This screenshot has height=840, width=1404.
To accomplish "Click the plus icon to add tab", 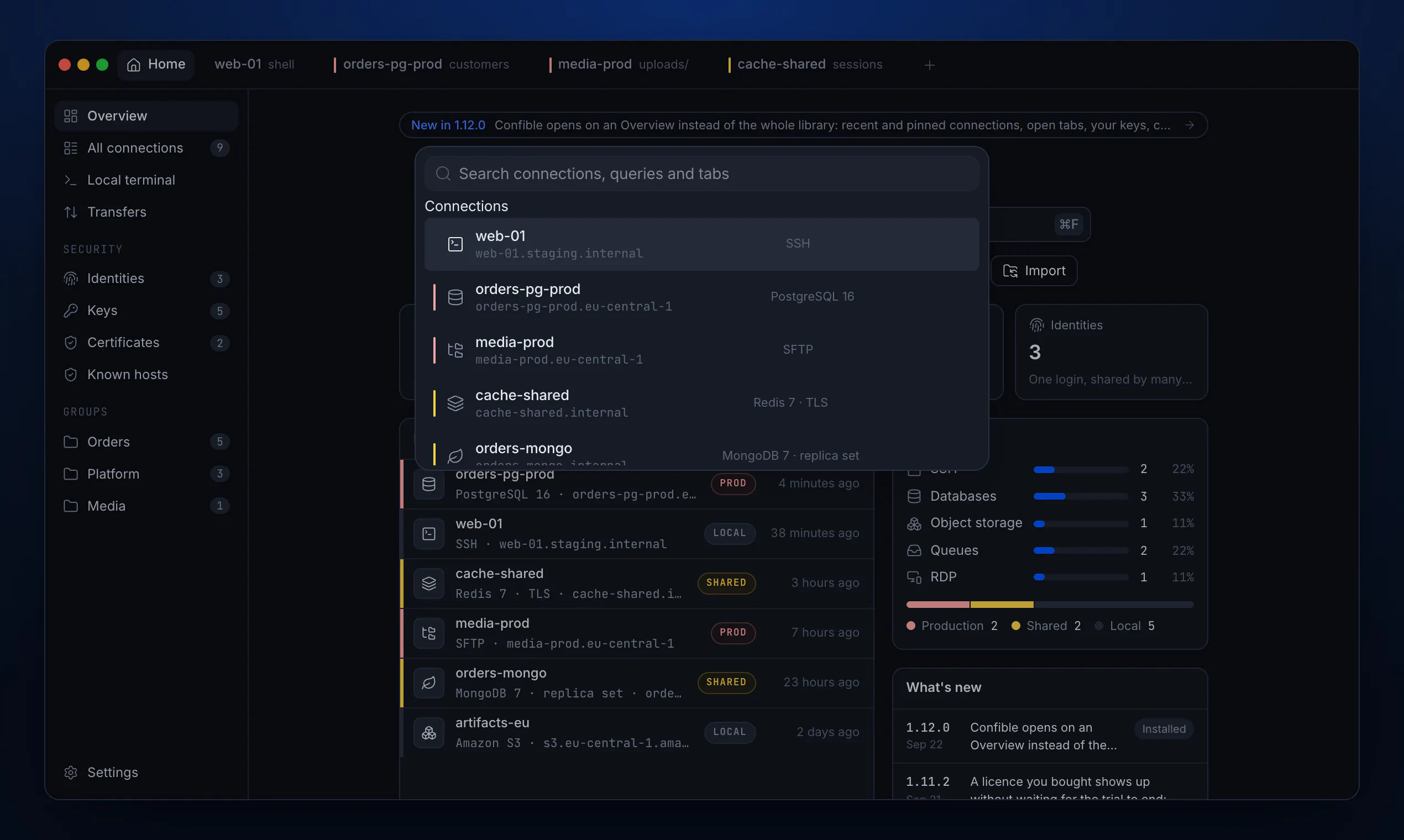I will pos(929,65).
